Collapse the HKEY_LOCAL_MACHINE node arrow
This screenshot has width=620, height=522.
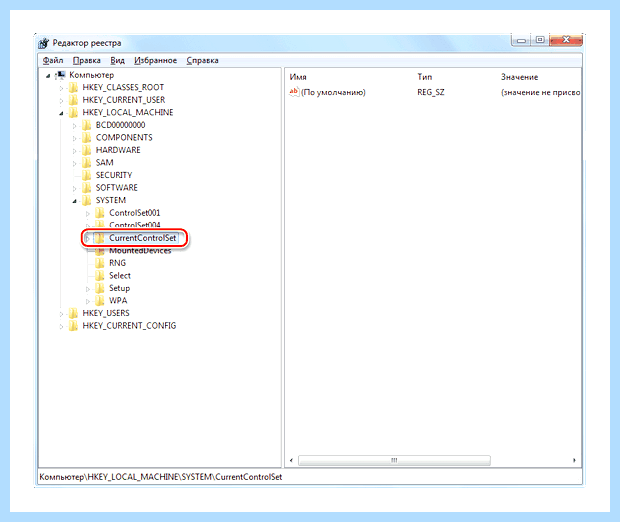click(61, 113)
